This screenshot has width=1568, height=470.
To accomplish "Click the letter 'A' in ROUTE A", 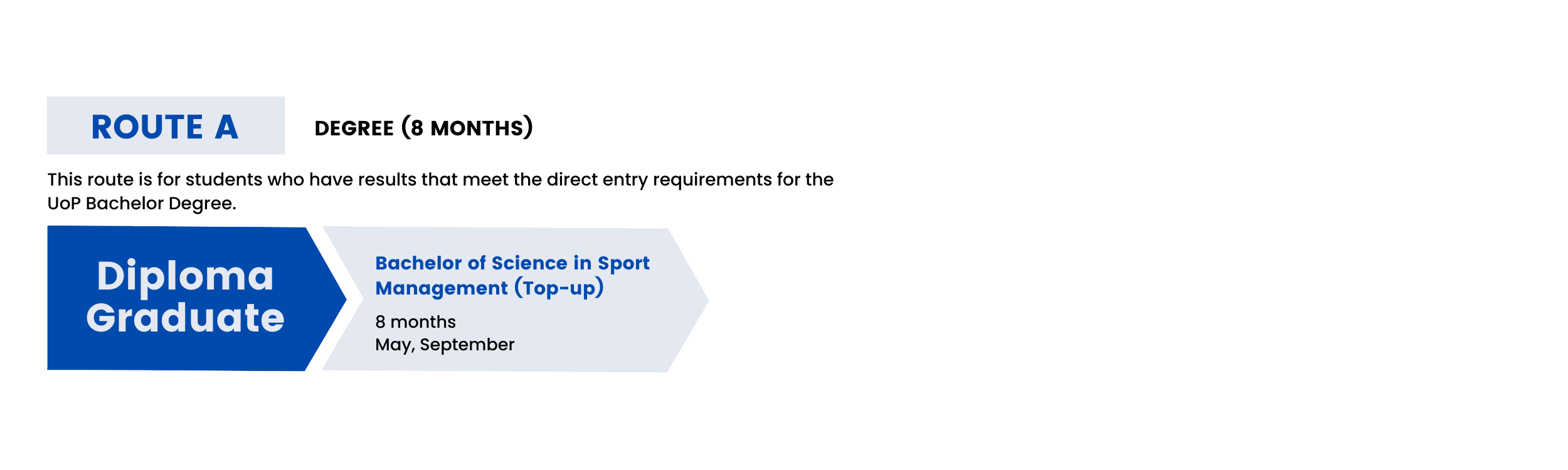I will tap(226, 127).
